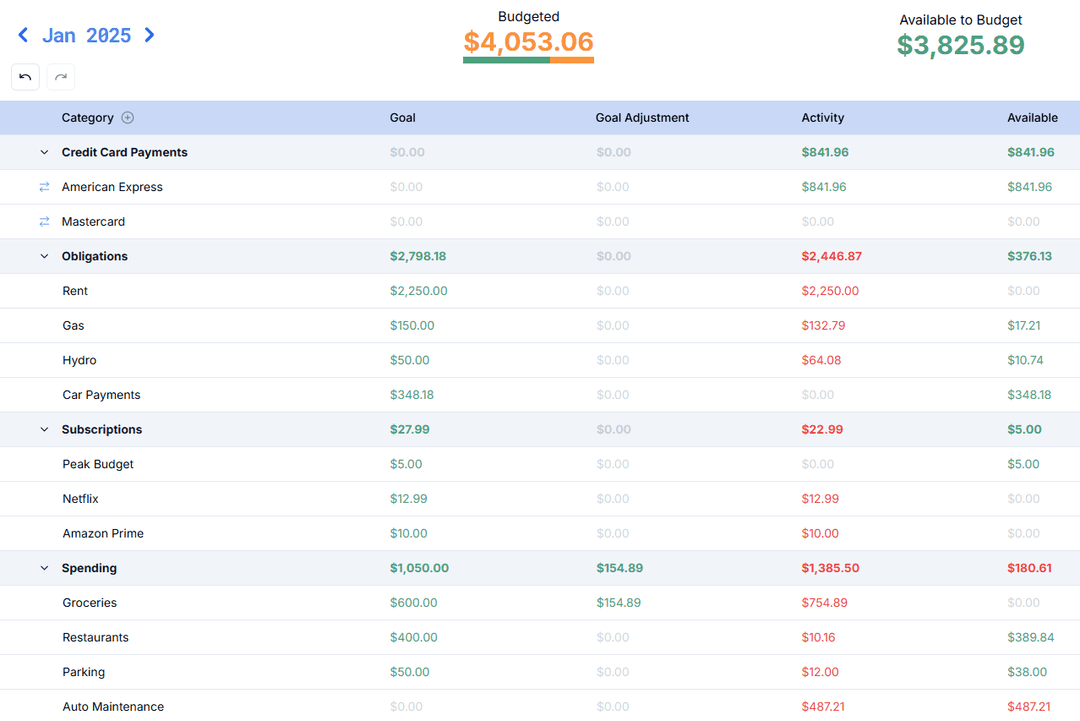Image resolution: width=1080 pixels, height=721 pixels.
Task: Collapse the Obligations group
Action: coord(44,257)
